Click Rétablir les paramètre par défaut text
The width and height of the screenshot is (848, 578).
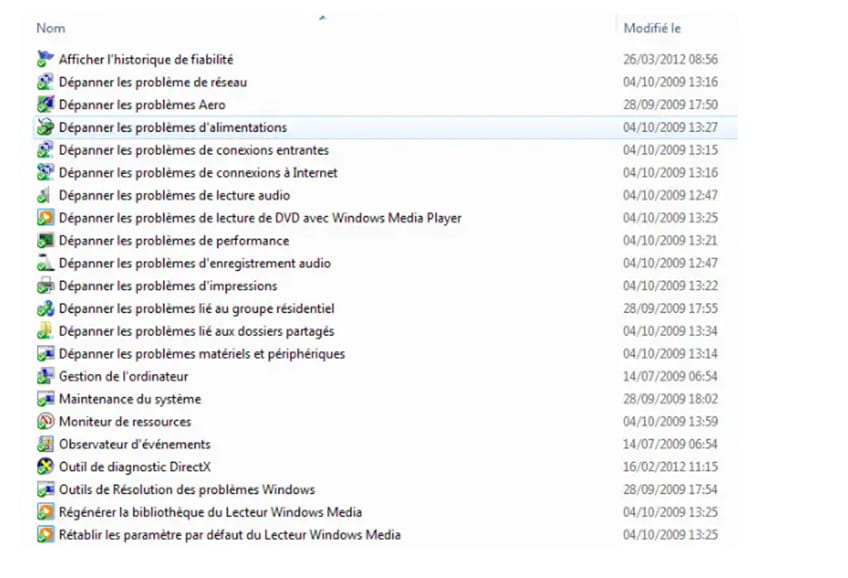(x=230, y=535)
